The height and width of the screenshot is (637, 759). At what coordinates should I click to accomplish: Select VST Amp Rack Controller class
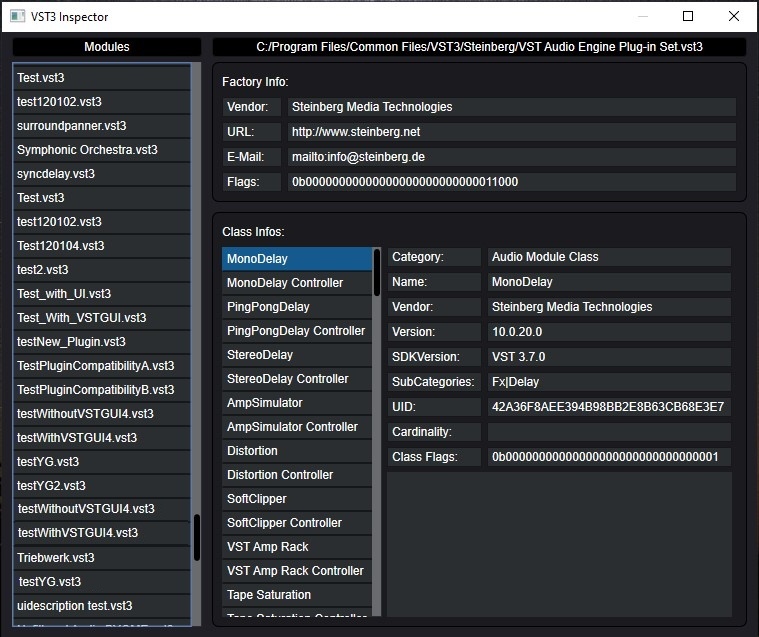click(297, 571)
